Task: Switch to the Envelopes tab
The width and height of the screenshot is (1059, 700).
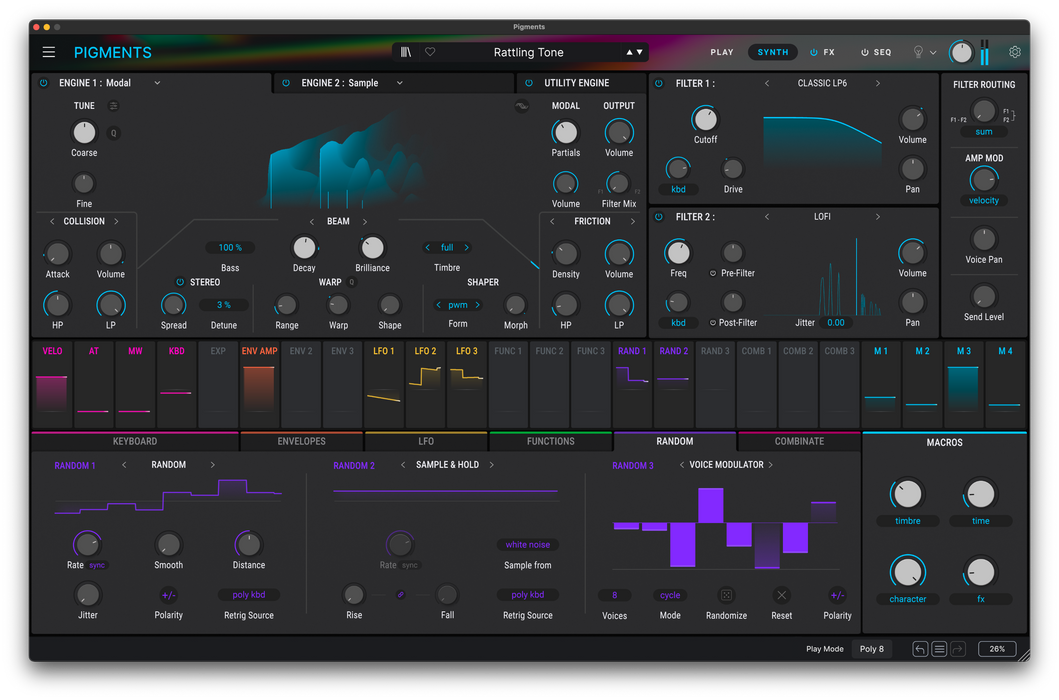Action: click(x=301, y=441)
